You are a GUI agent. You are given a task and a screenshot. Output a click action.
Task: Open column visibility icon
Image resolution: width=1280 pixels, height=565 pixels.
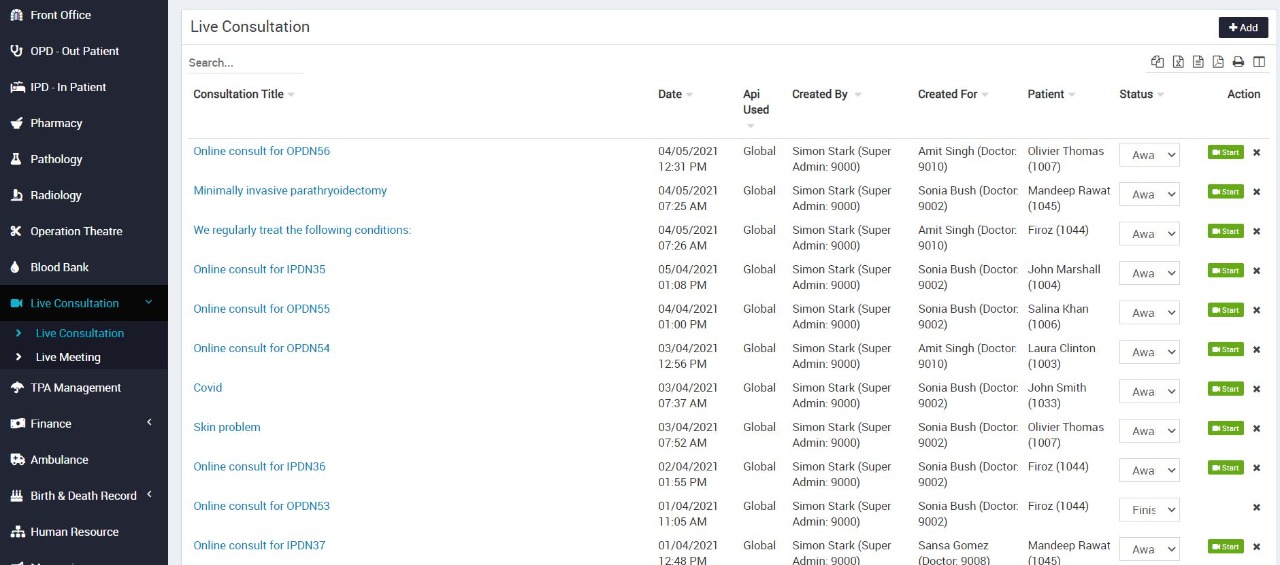(x=1259, y=62)
